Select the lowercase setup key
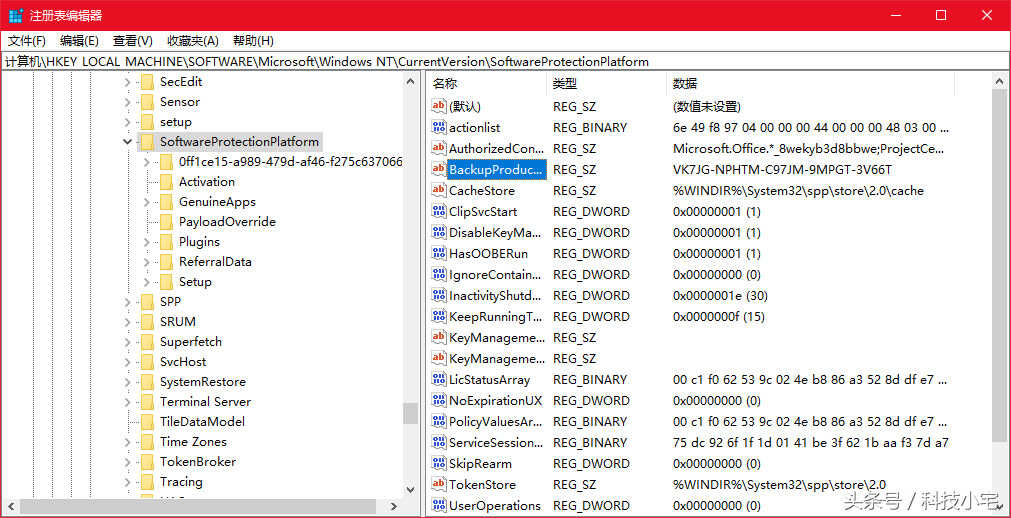This screenshot has width=1011, height=518. 175,122
